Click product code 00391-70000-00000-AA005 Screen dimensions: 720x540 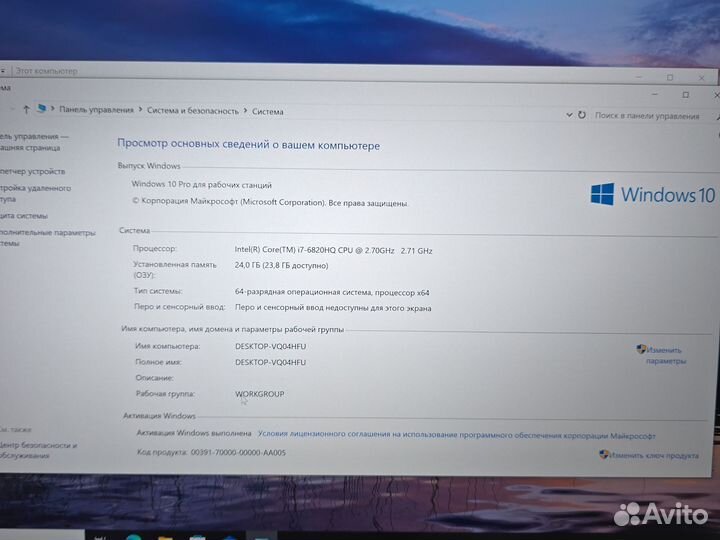[238, 452]
